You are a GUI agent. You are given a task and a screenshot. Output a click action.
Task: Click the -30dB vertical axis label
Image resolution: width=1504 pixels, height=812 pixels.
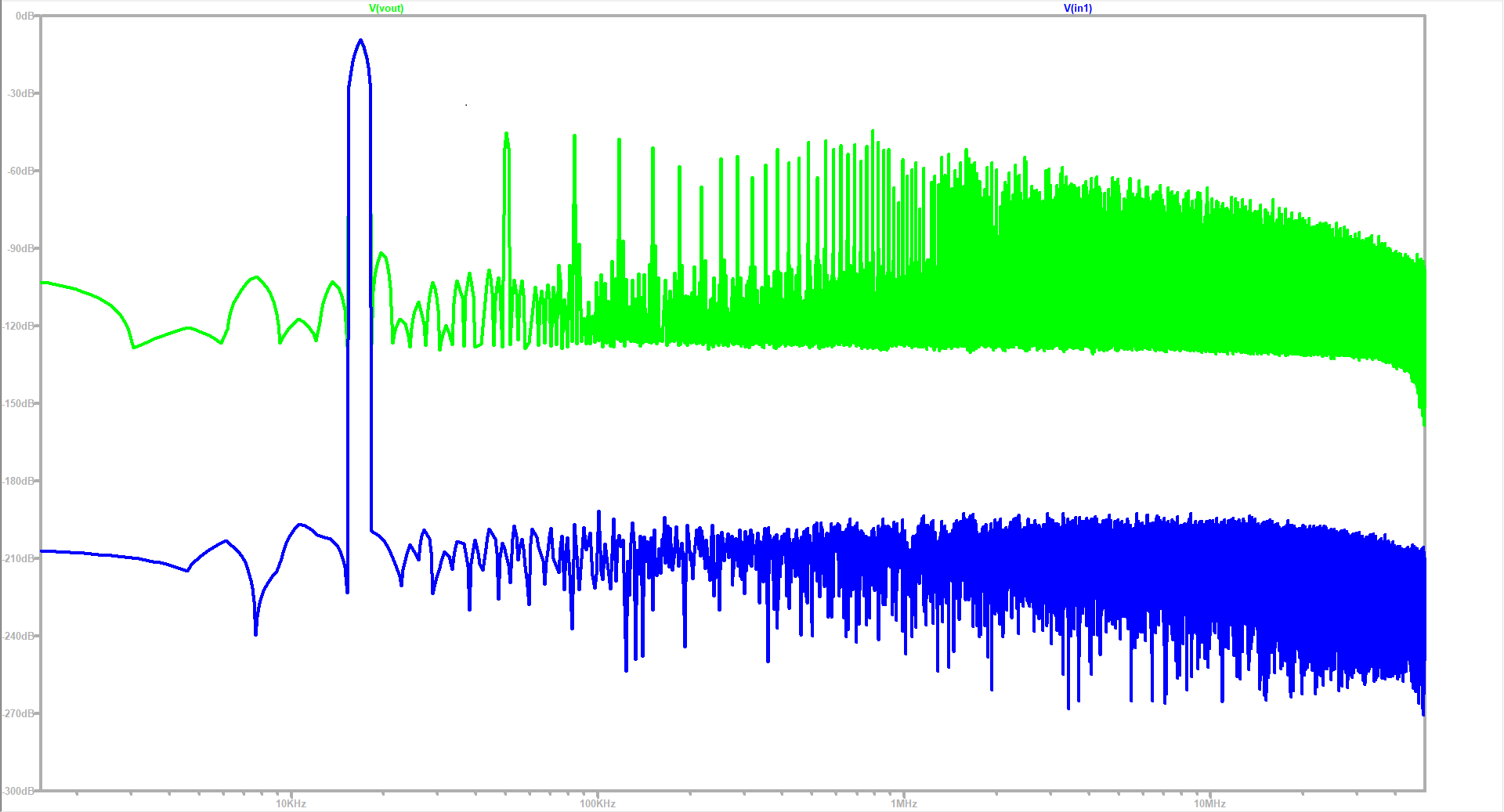[21, 93]
